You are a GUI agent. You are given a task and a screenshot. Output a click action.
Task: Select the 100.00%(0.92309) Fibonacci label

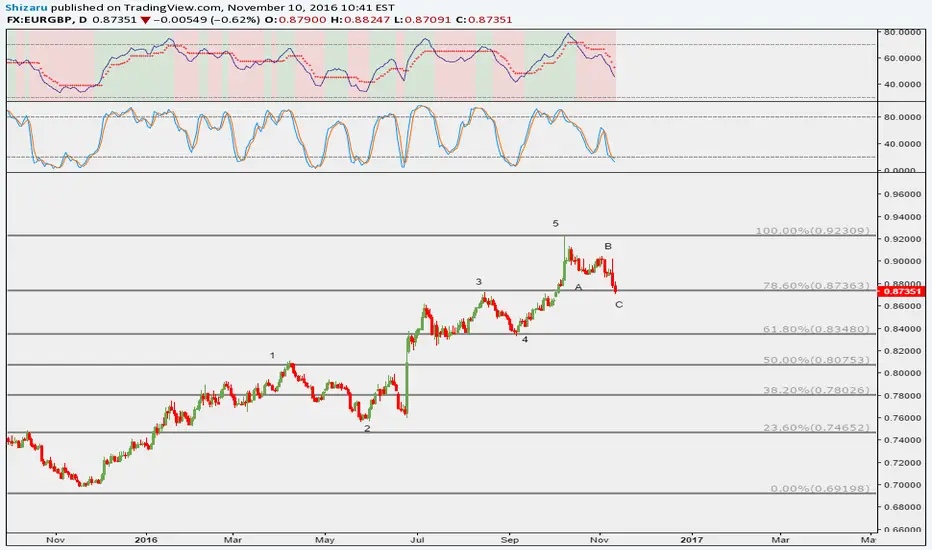813,231
